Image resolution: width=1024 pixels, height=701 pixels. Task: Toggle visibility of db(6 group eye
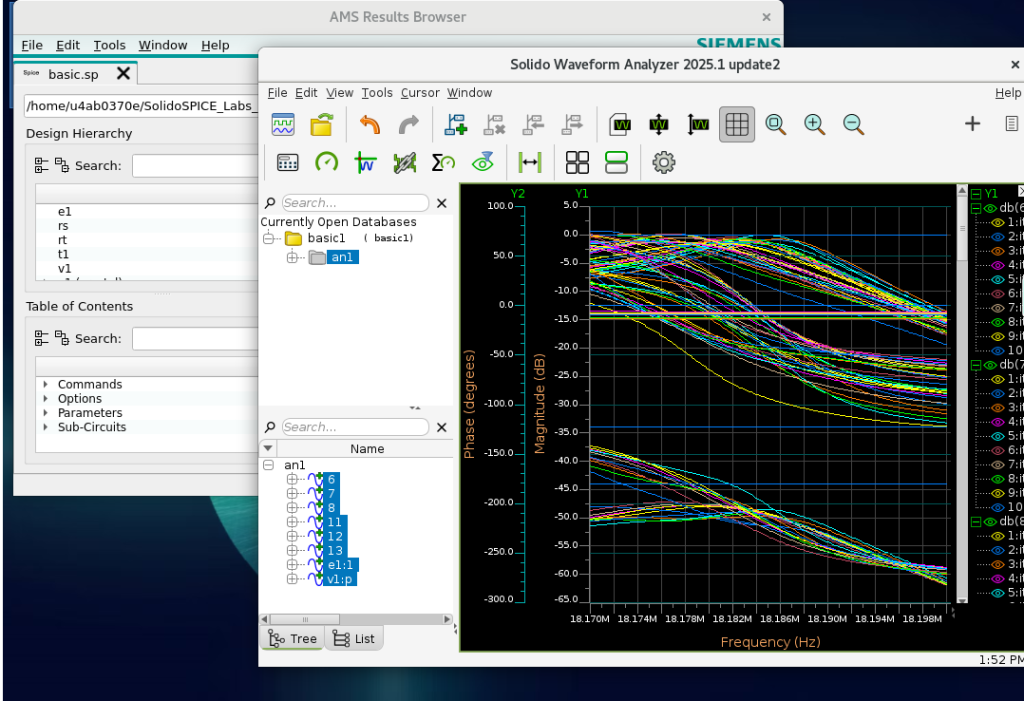click(991, 208)
